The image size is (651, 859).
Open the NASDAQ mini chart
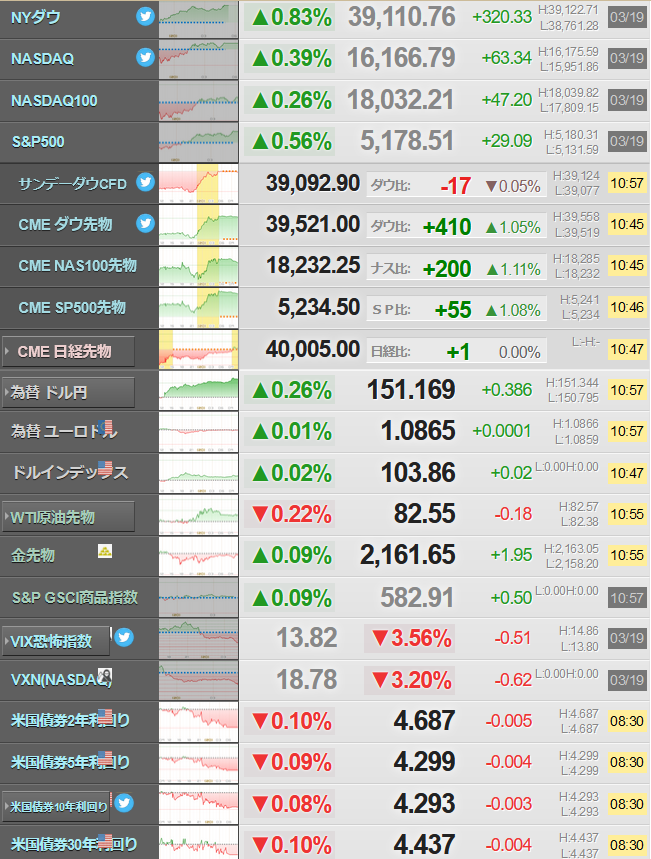click(x=198, y=60)
